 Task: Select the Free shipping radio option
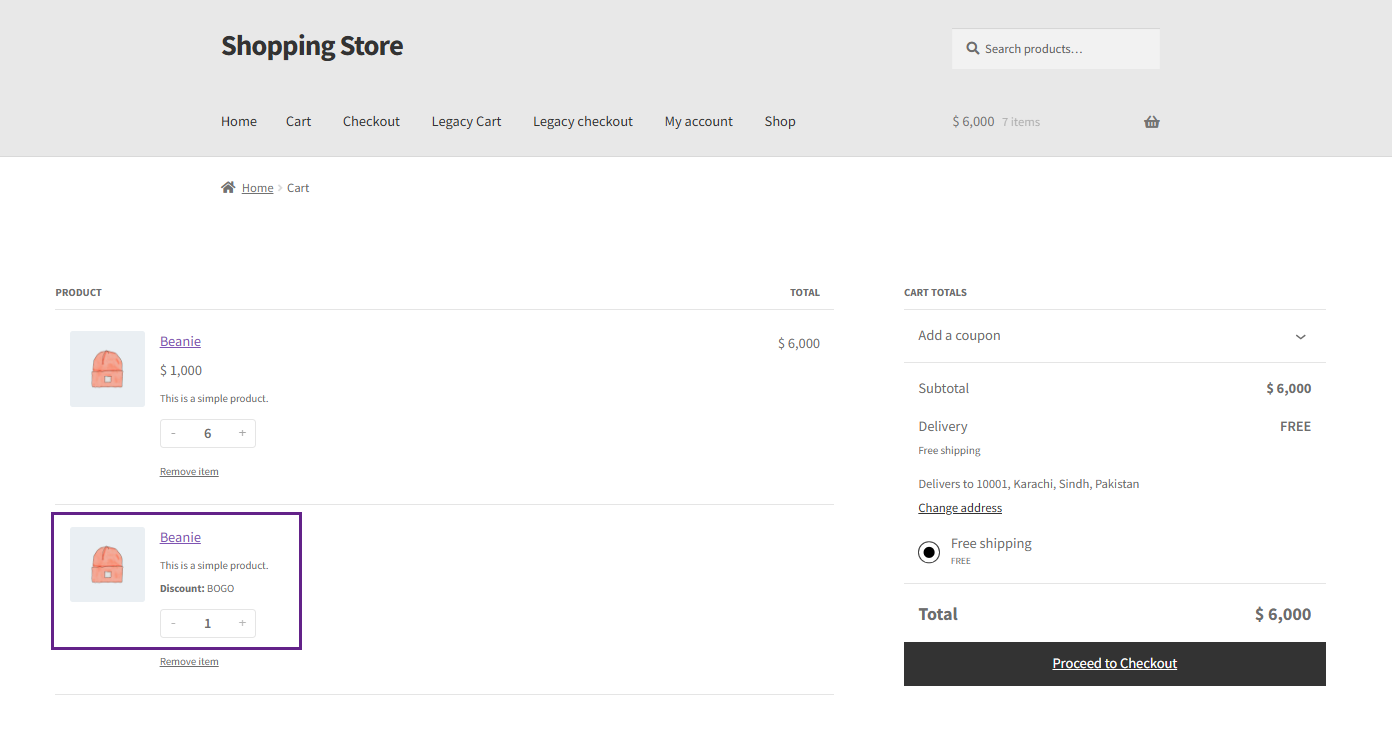pyautogui.click(x=929, y=552)
